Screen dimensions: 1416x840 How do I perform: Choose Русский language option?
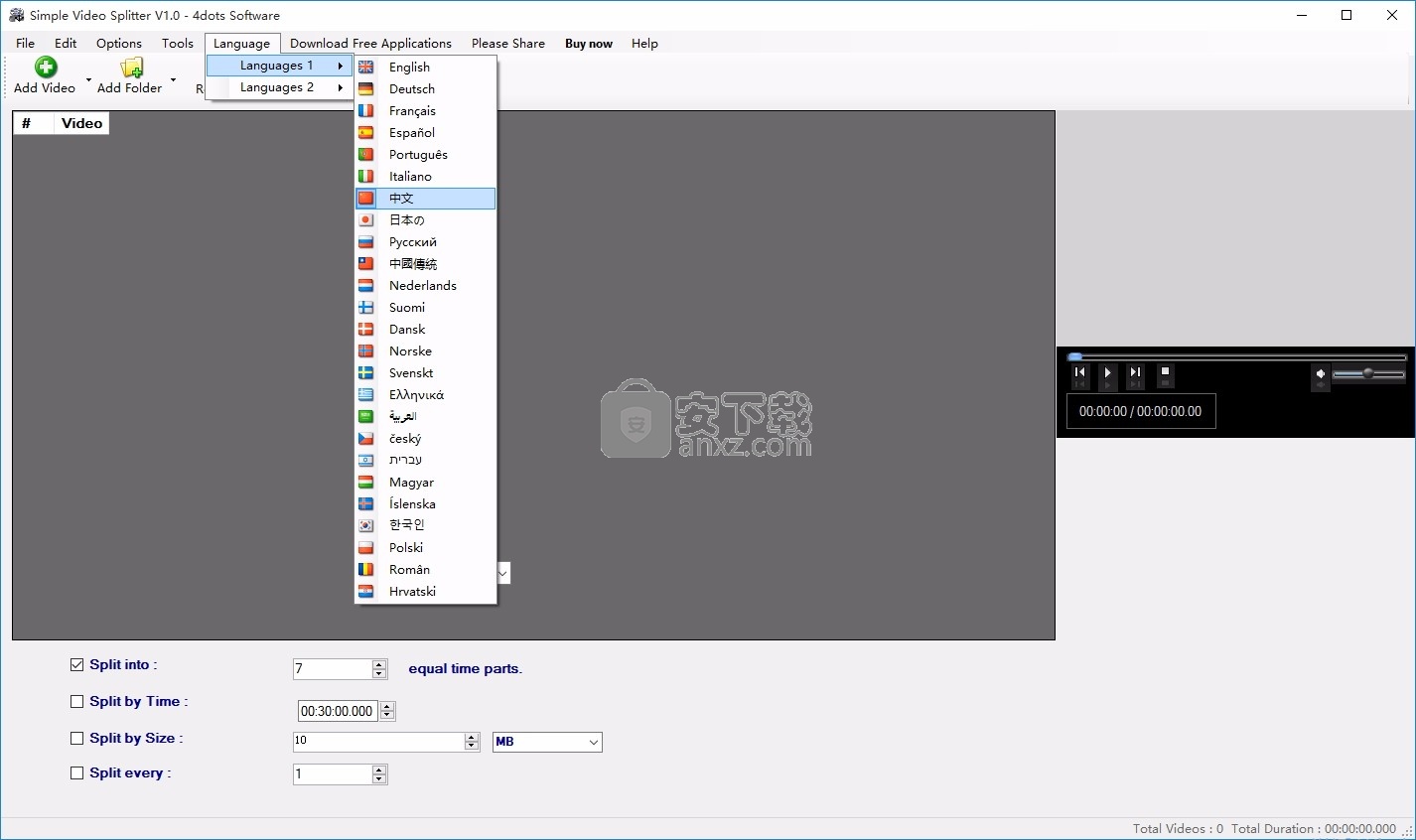coord(425,241)
